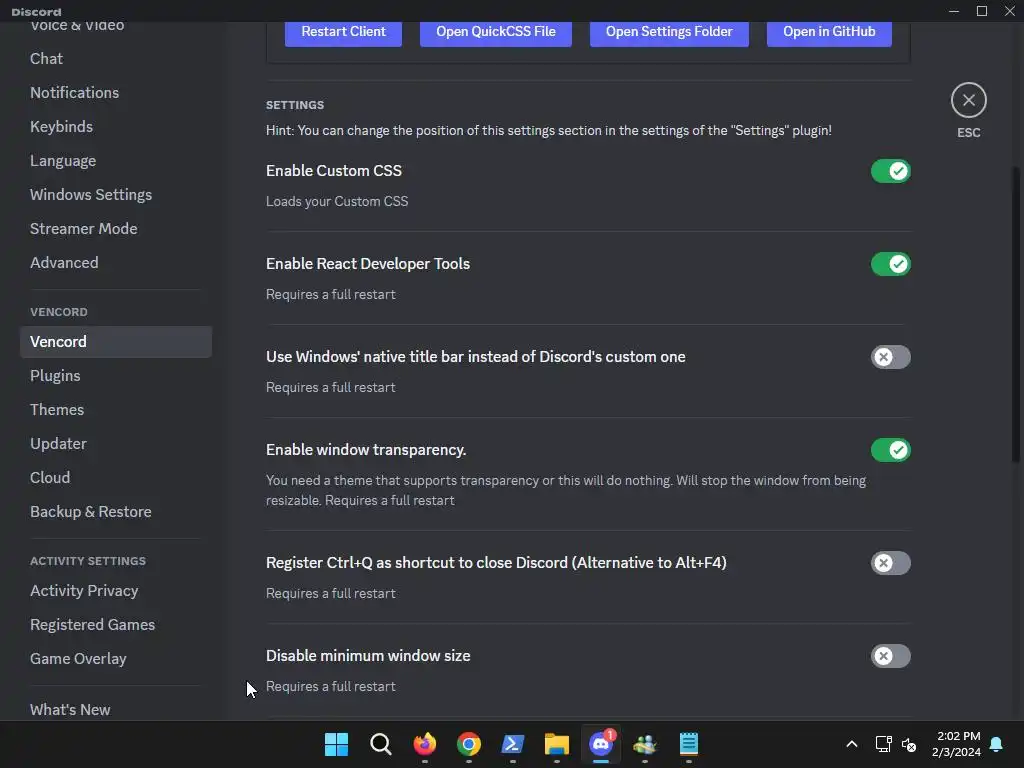Select Language in the sidebar

pos(116,161)
